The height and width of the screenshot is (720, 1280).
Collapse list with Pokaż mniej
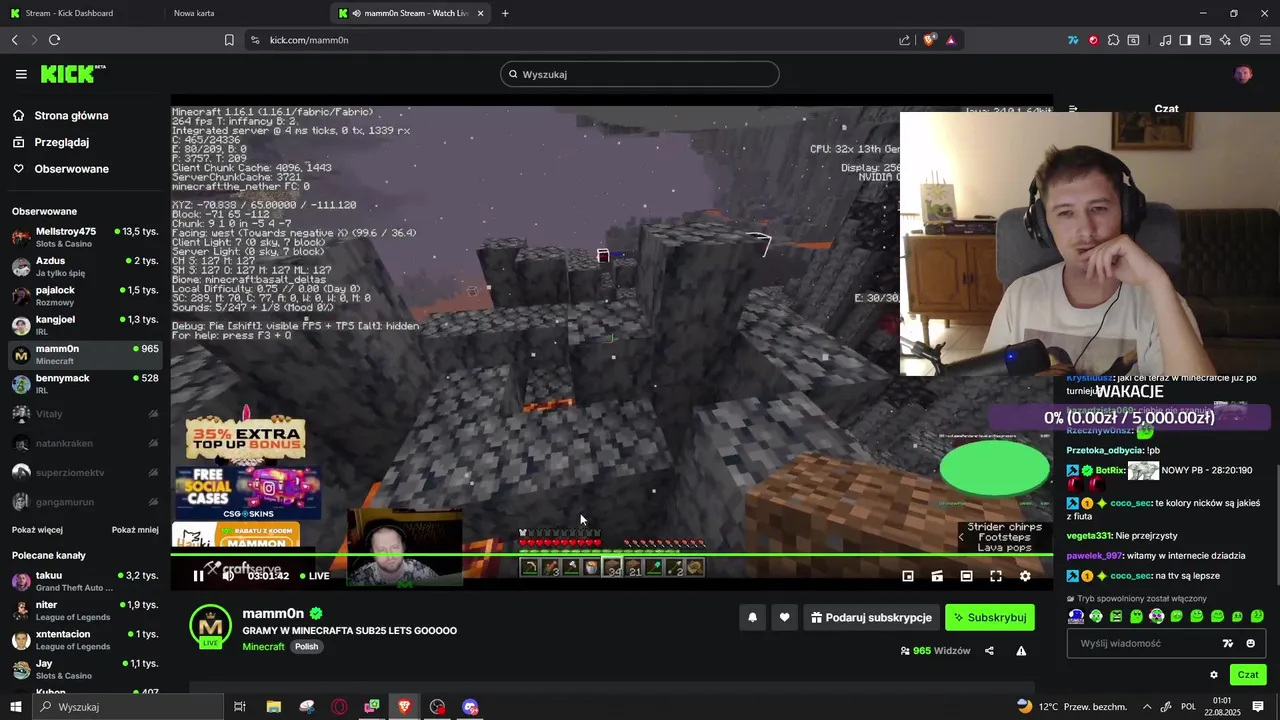pyautogui.click(x=135, y=530)
